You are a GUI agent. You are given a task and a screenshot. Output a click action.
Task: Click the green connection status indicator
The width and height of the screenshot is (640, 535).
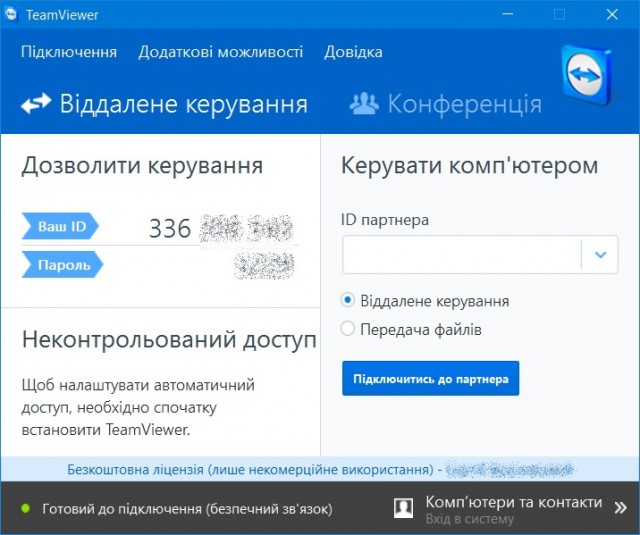pos(26,508)
